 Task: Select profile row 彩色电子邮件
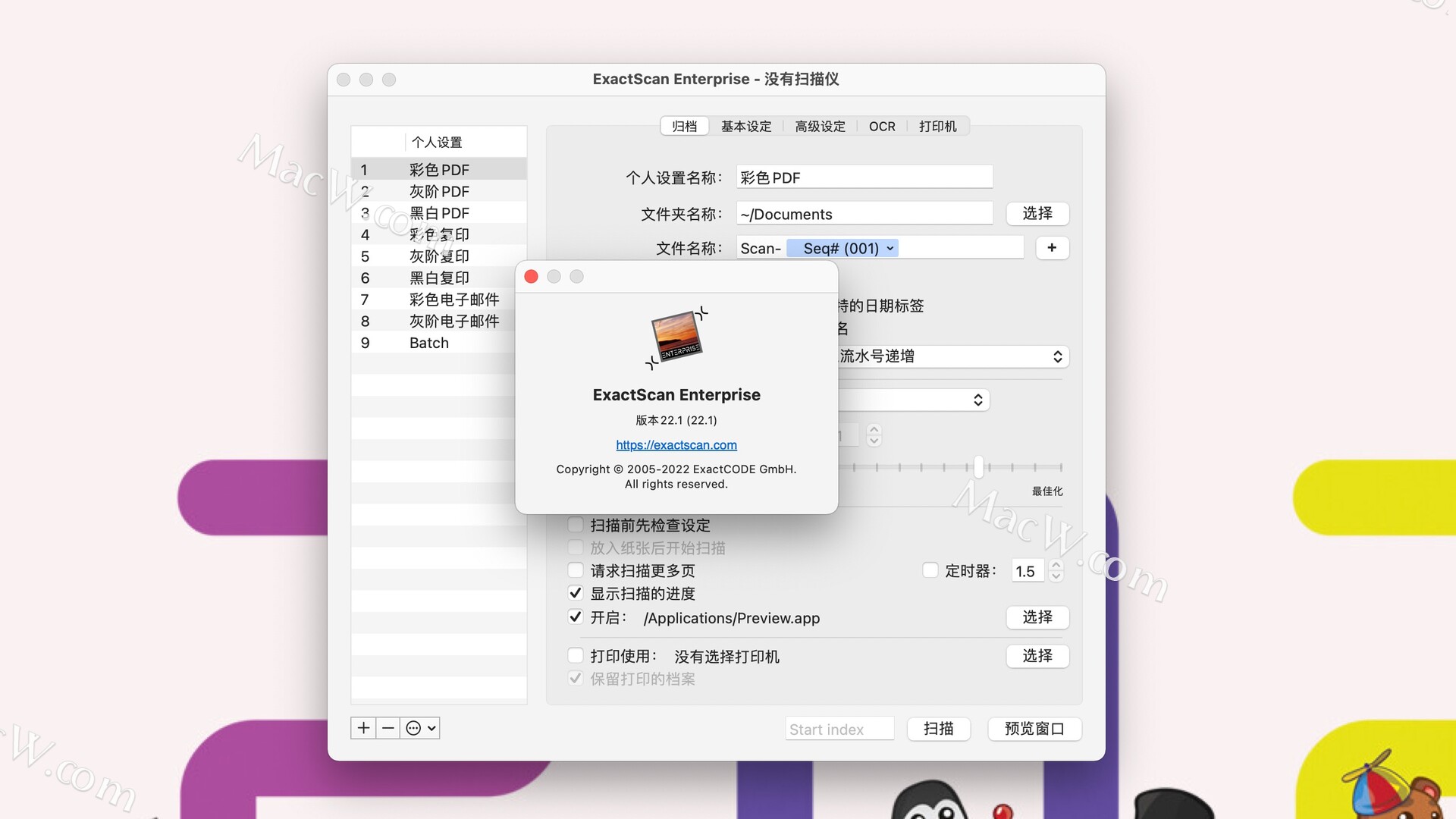(x=434, y=300)
